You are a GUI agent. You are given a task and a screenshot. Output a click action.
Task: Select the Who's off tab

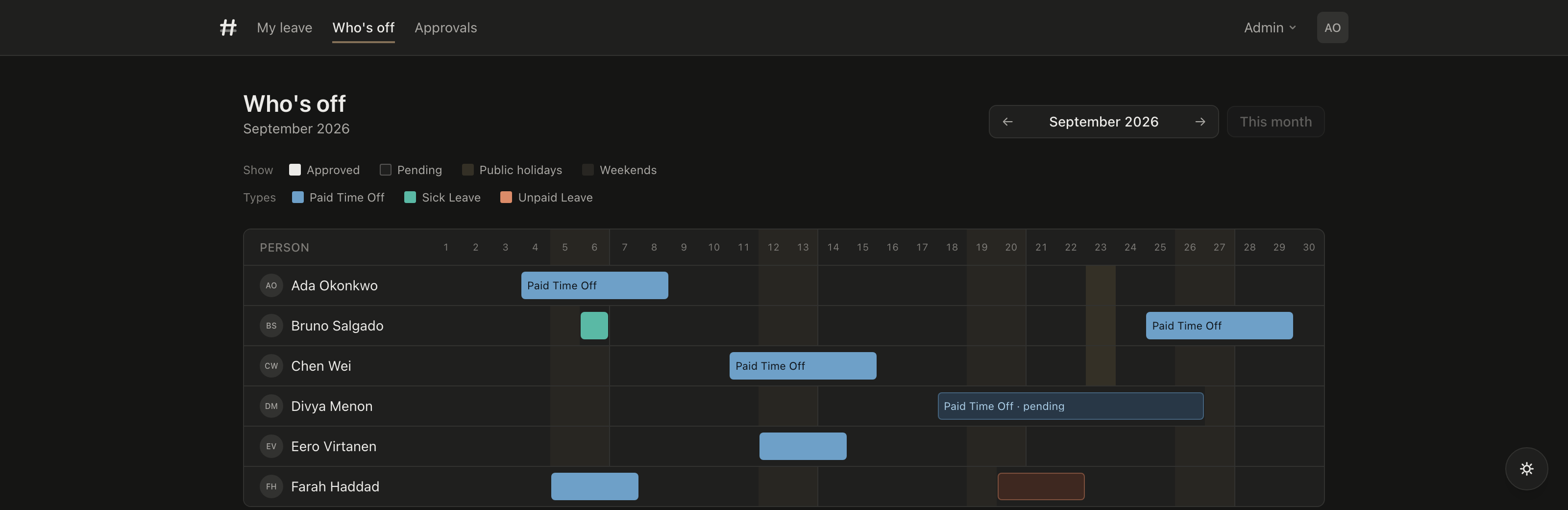(x=364, y=27)
